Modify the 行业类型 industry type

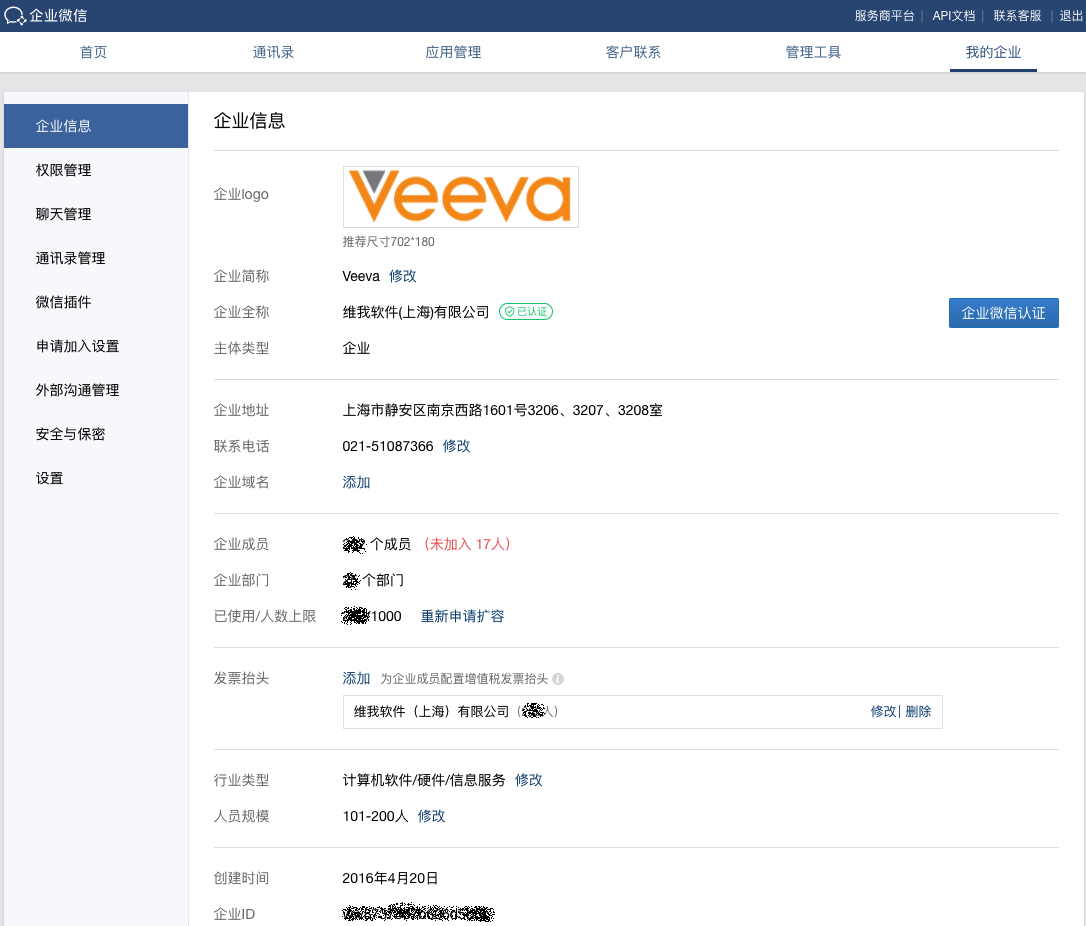[529, 780]
